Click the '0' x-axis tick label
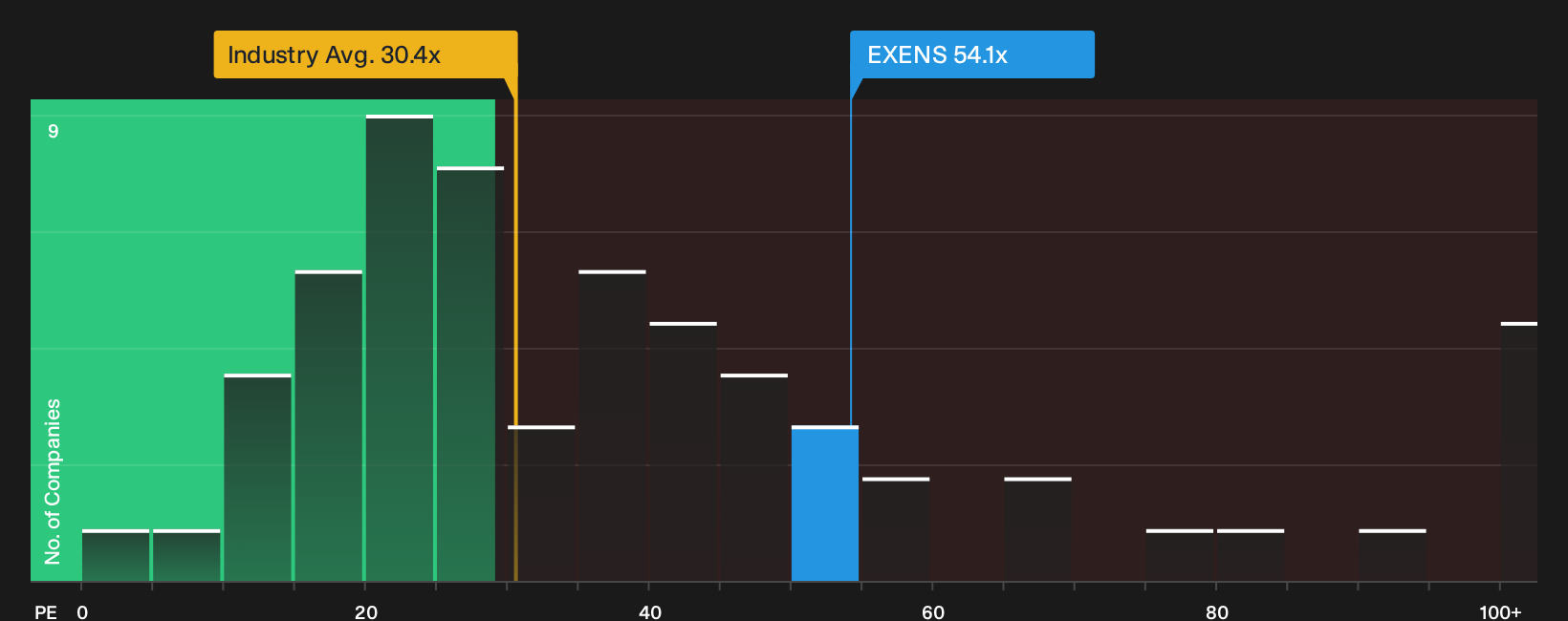Image resolution: width=1568 pixels, height=621 pixels. point(82,611)
